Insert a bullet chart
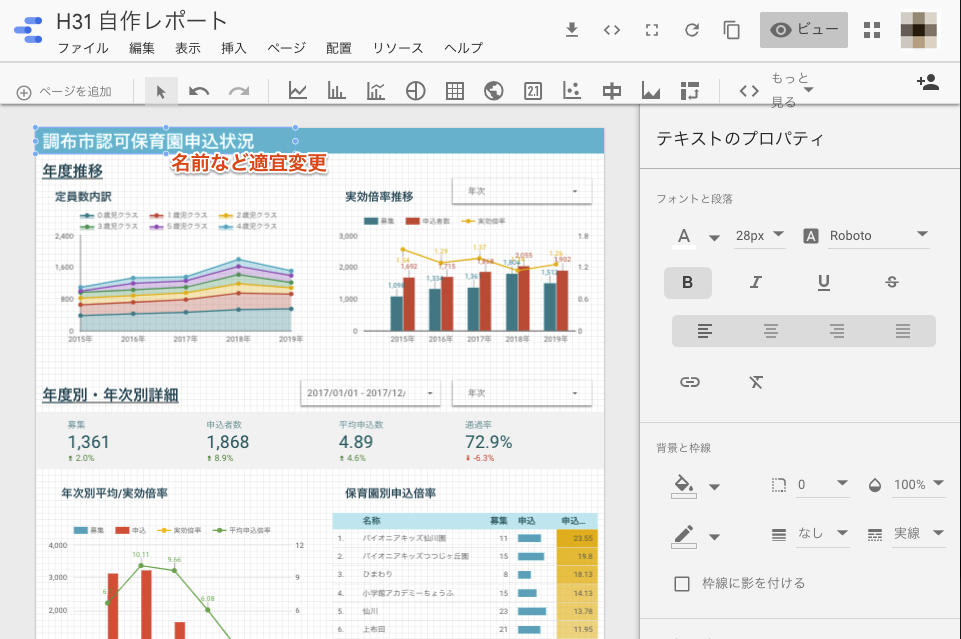The width and height of the screenshot is (961, 639). click(x=612, y=91)
